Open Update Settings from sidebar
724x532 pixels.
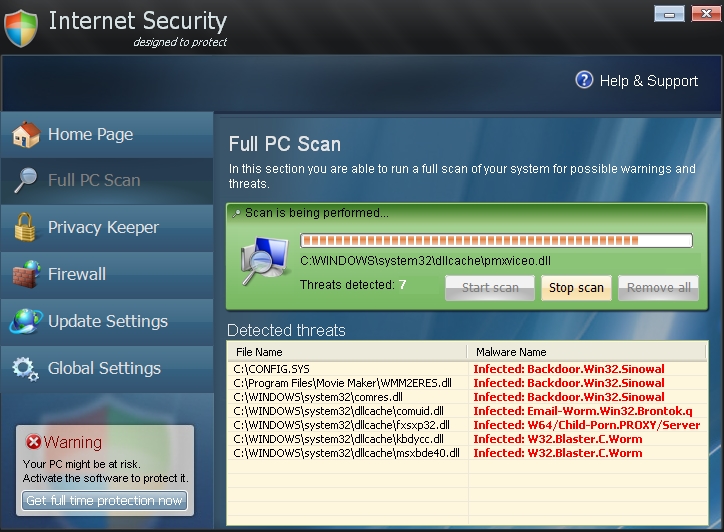pyautogui.click(x=107, y=321)
